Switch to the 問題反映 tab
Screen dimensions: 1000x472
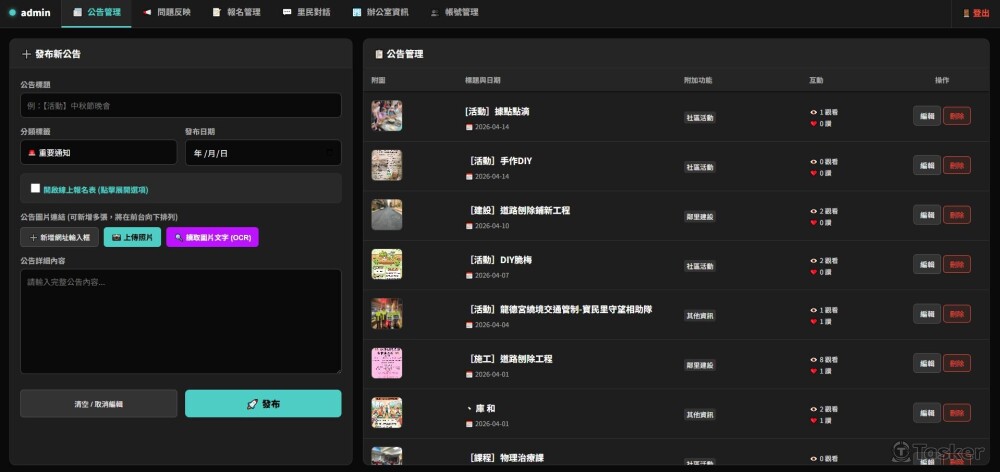coord(167,12)
